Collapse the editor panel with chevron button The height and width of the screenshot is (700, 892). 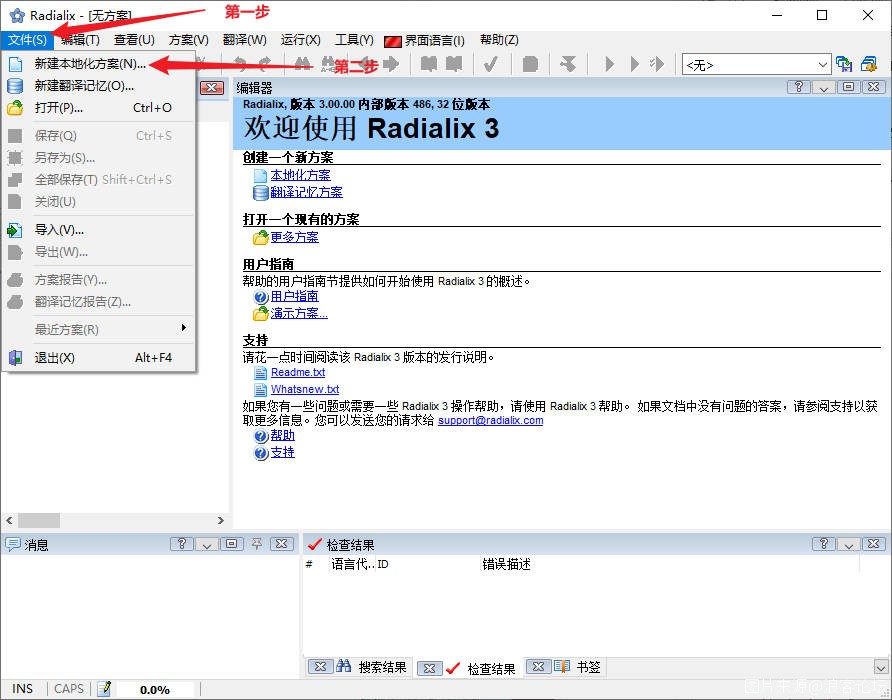coord(824,87)
